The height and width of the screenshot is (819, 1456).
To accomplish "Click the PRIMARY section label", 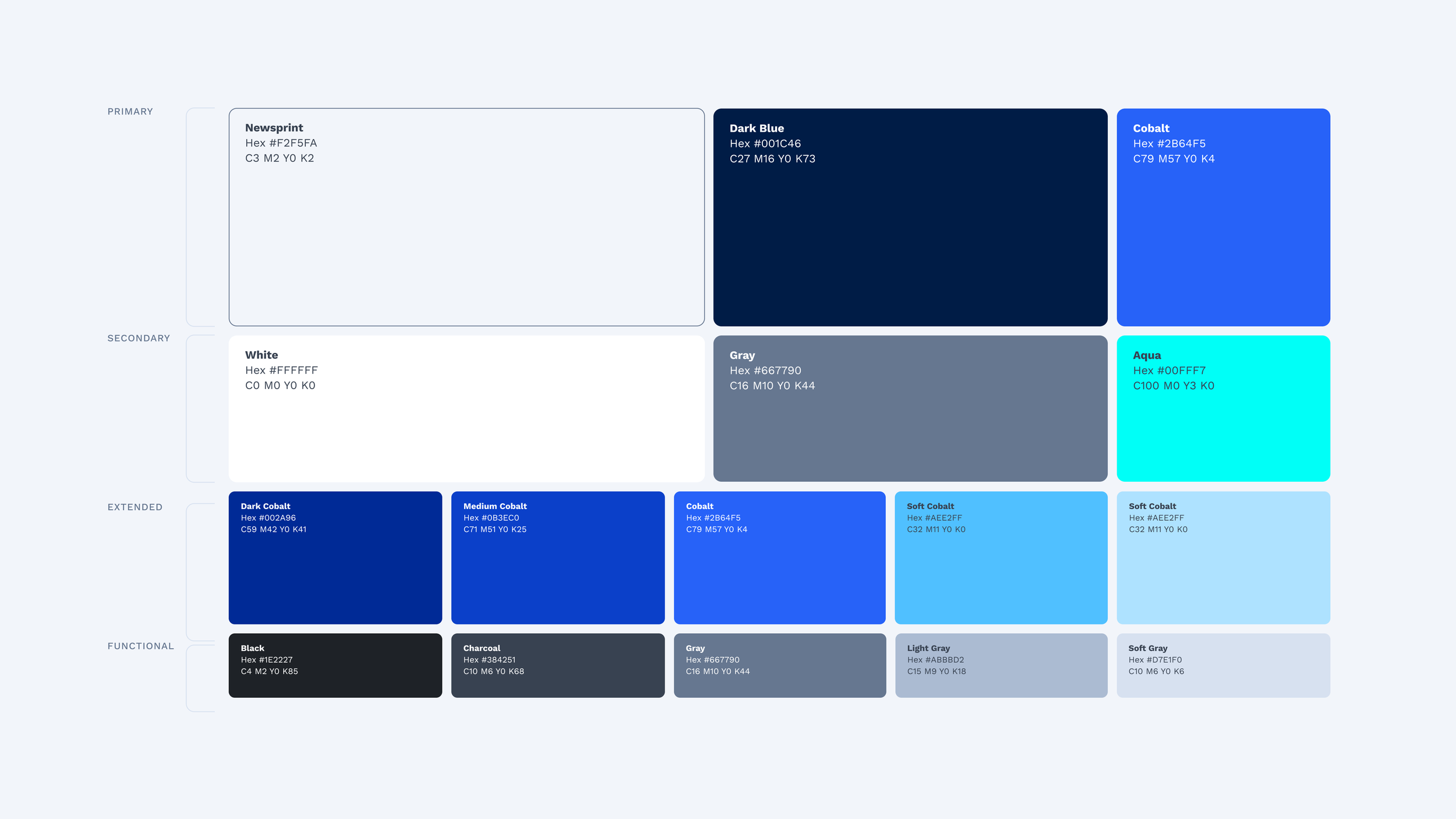I will tap(130, 111).
